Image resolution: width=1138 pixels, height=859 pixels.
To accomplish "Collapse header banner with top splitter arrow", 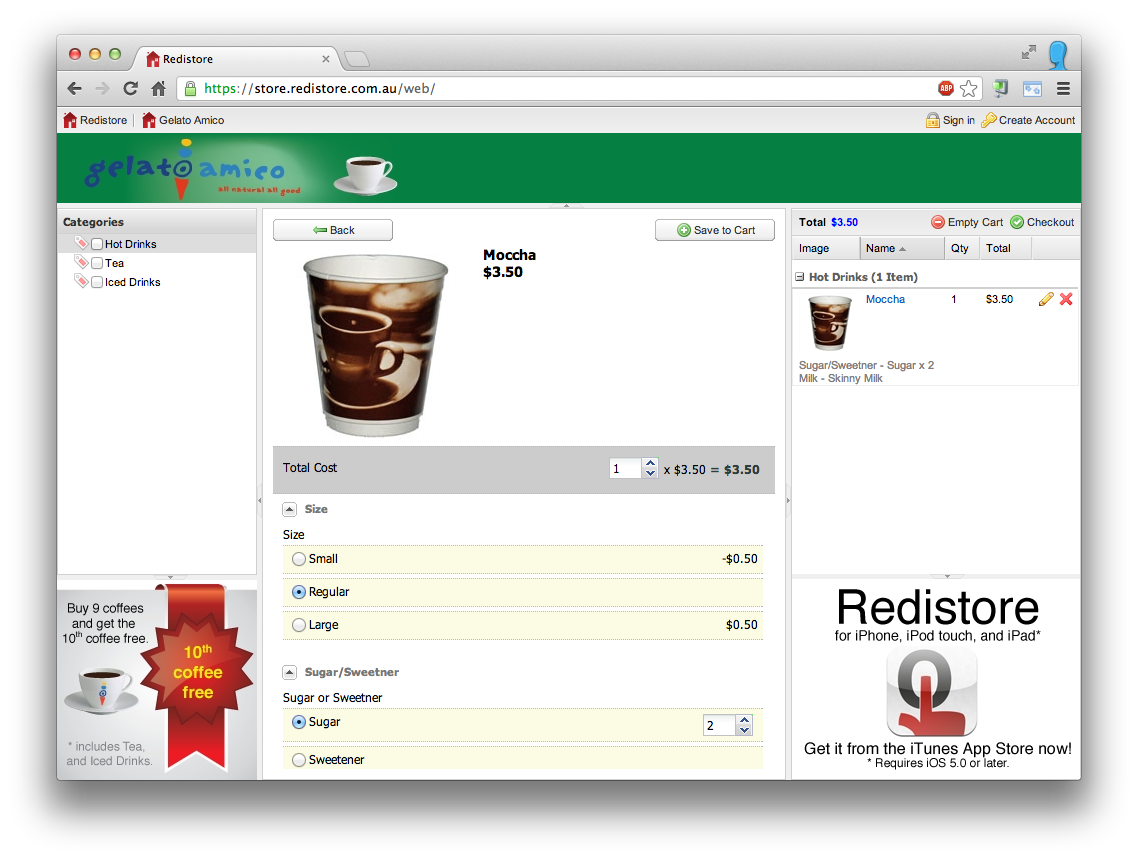I will pos(566,206).
